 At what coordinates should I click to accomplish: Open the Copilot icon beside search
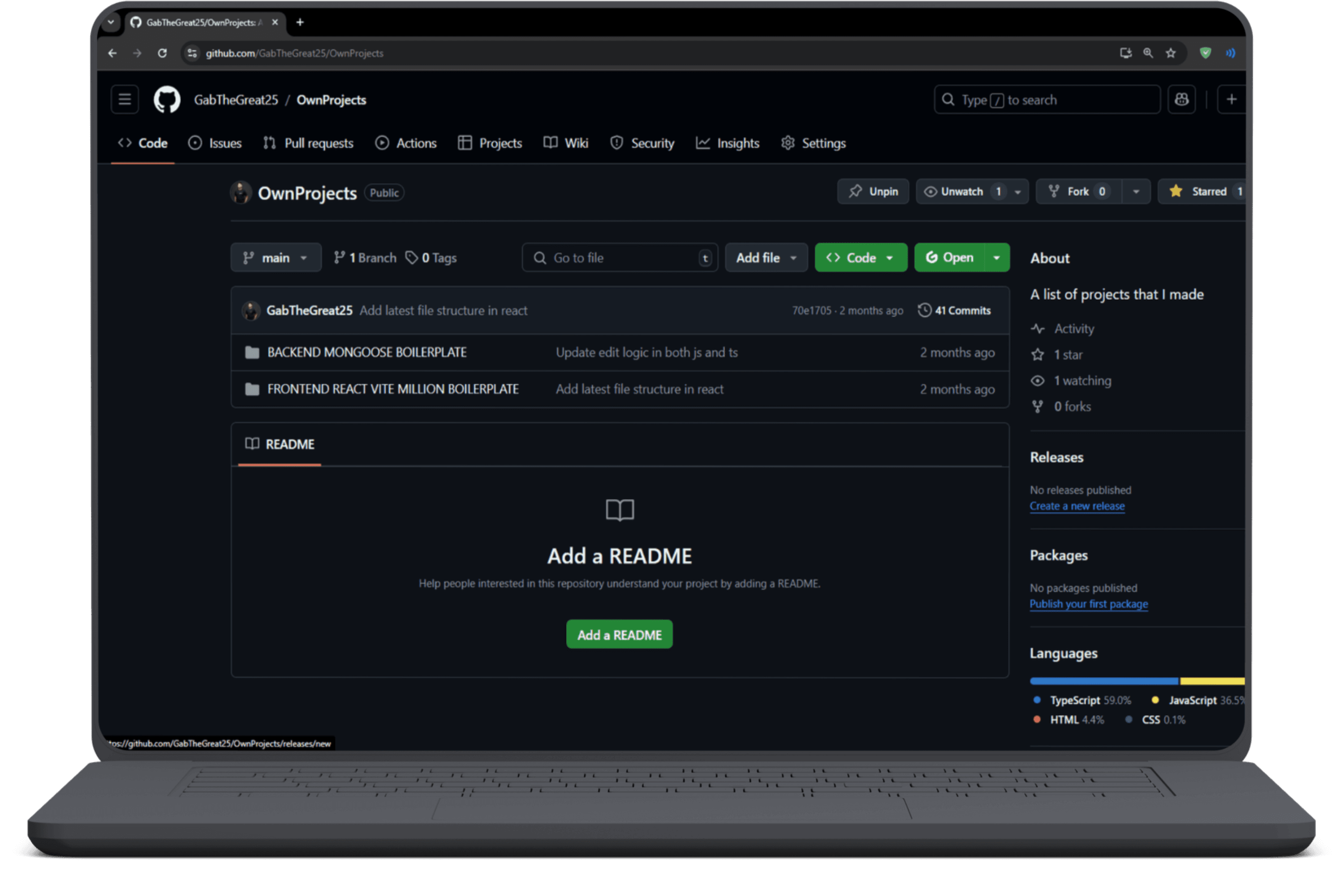tap(1181, 99)
